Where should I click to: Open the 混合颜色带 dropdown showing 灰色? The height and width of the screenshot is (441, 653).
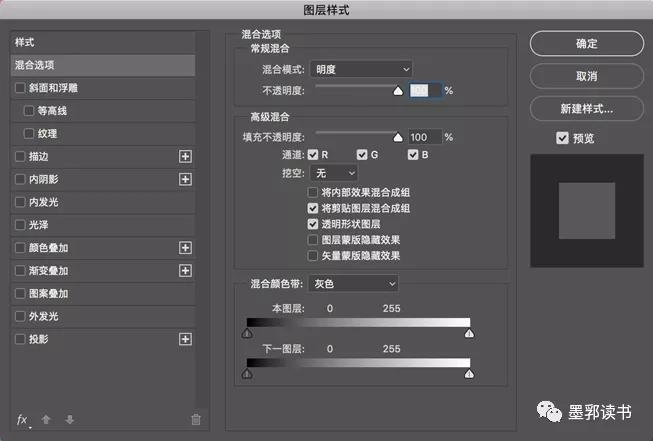point(353,284)
